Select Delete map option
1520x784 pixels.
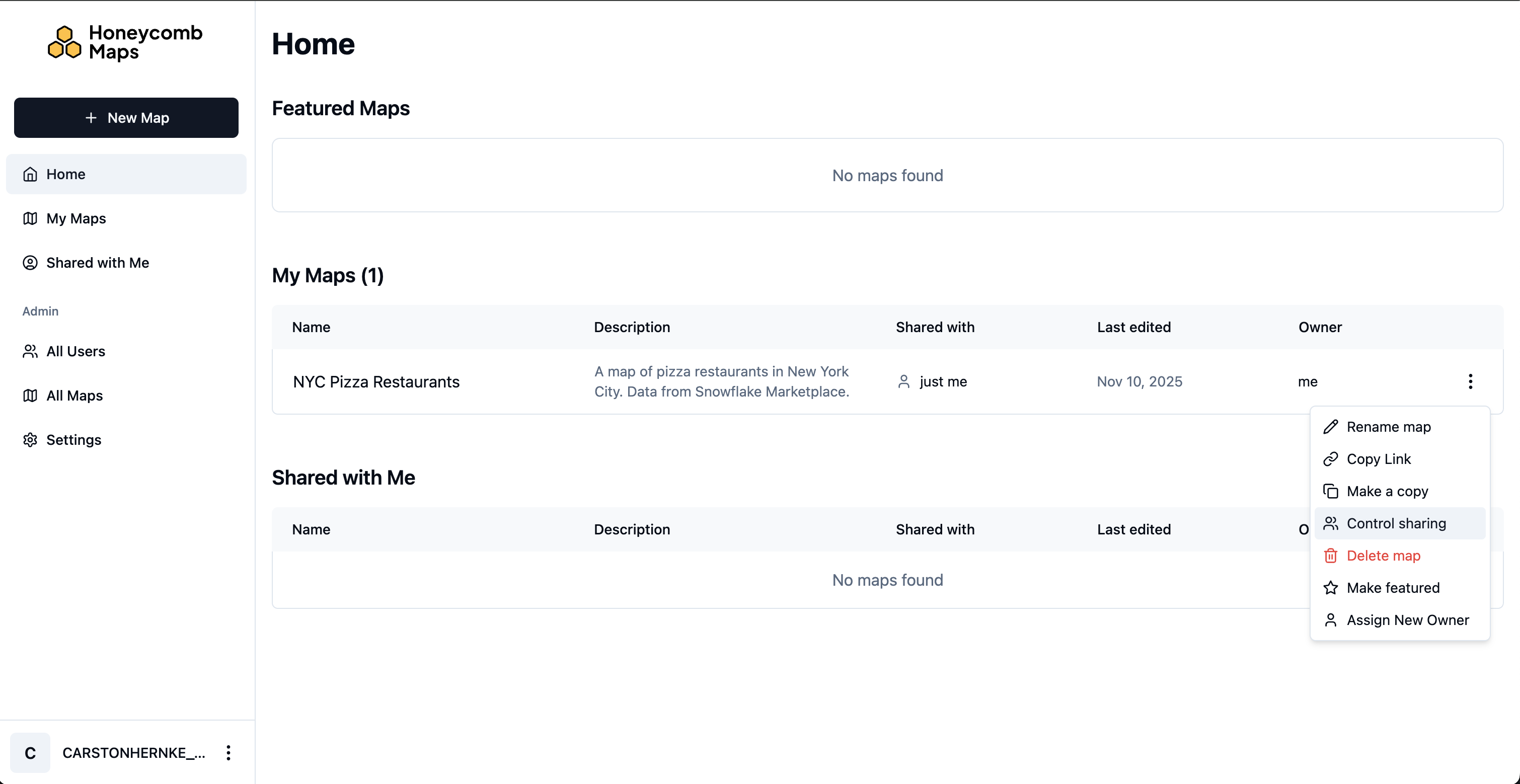(x=1384, y=555)
